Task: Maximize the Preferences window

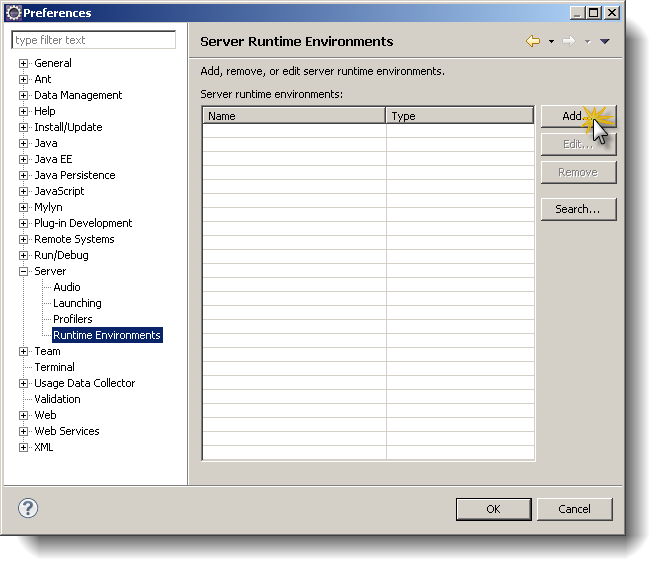Action: click(x=594, y=13)
